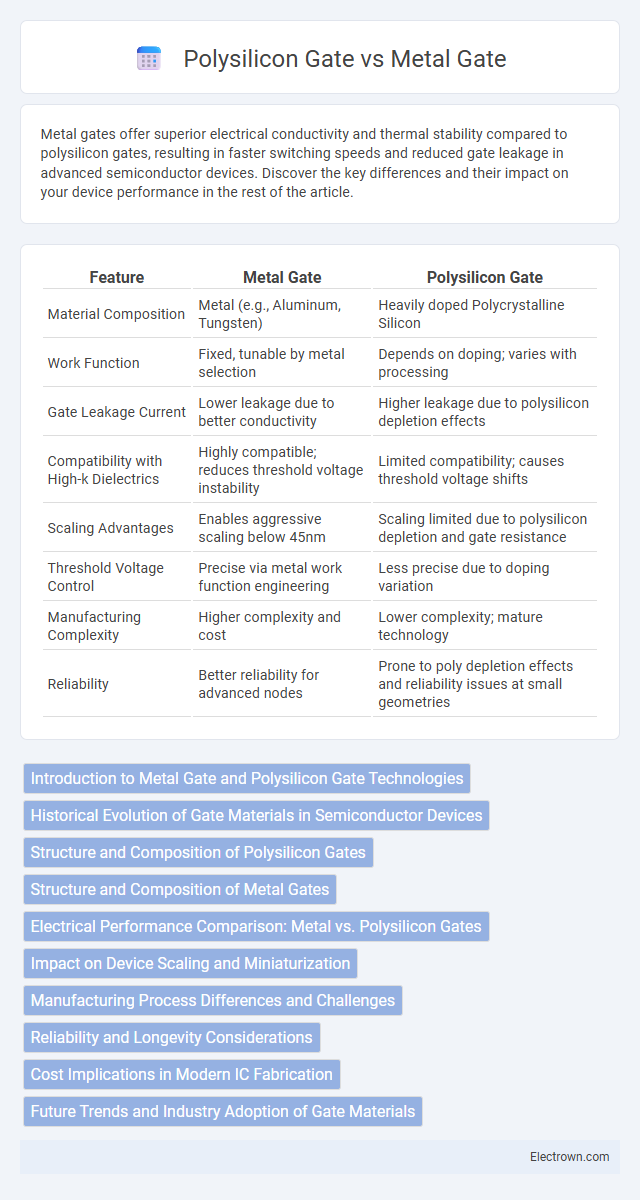Select the Feature column header
This screenshot has height=1200, width=640.
(x=117, y=277)
